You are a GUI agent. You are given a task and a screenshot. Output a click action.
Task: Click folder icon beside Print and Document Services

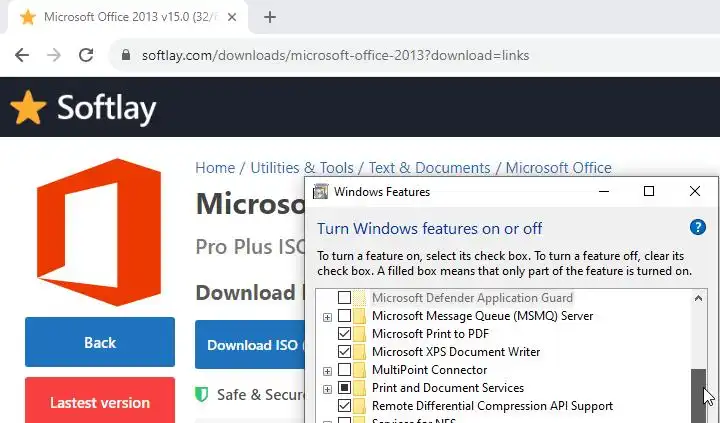(x=360, y=388)
